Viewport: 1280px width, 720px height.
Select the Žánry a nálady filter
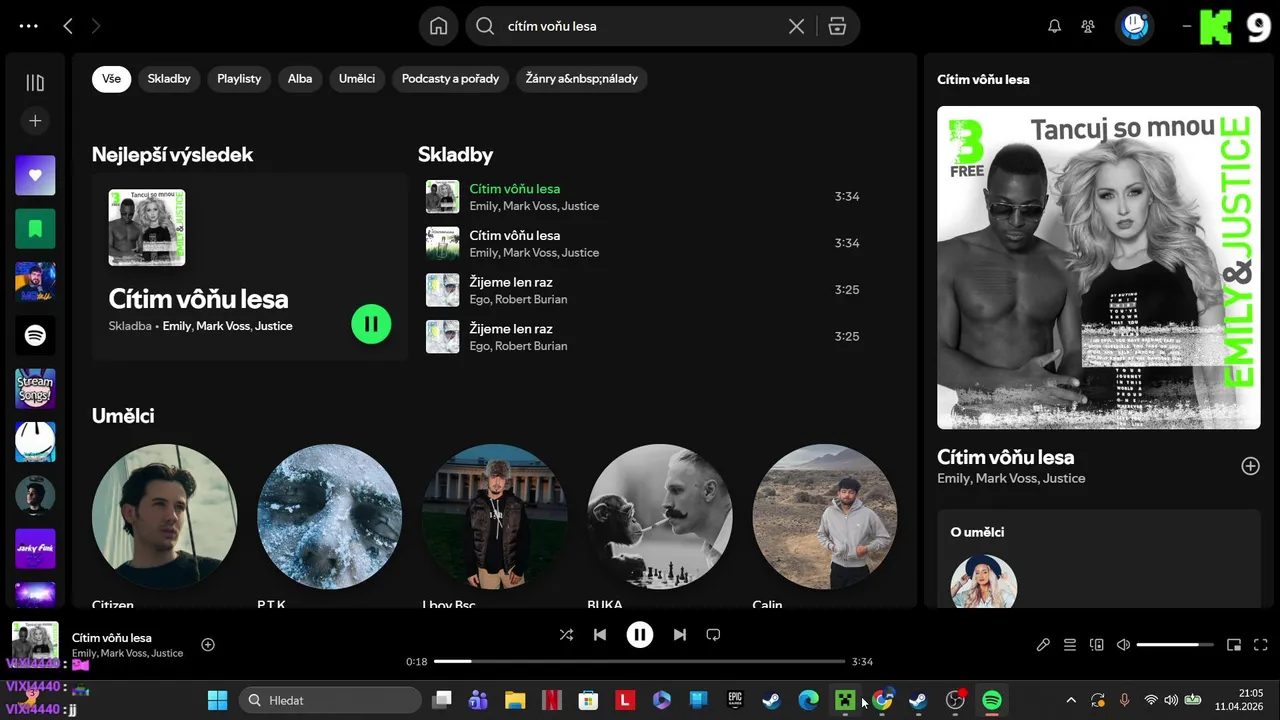click(x=581, y=79)
